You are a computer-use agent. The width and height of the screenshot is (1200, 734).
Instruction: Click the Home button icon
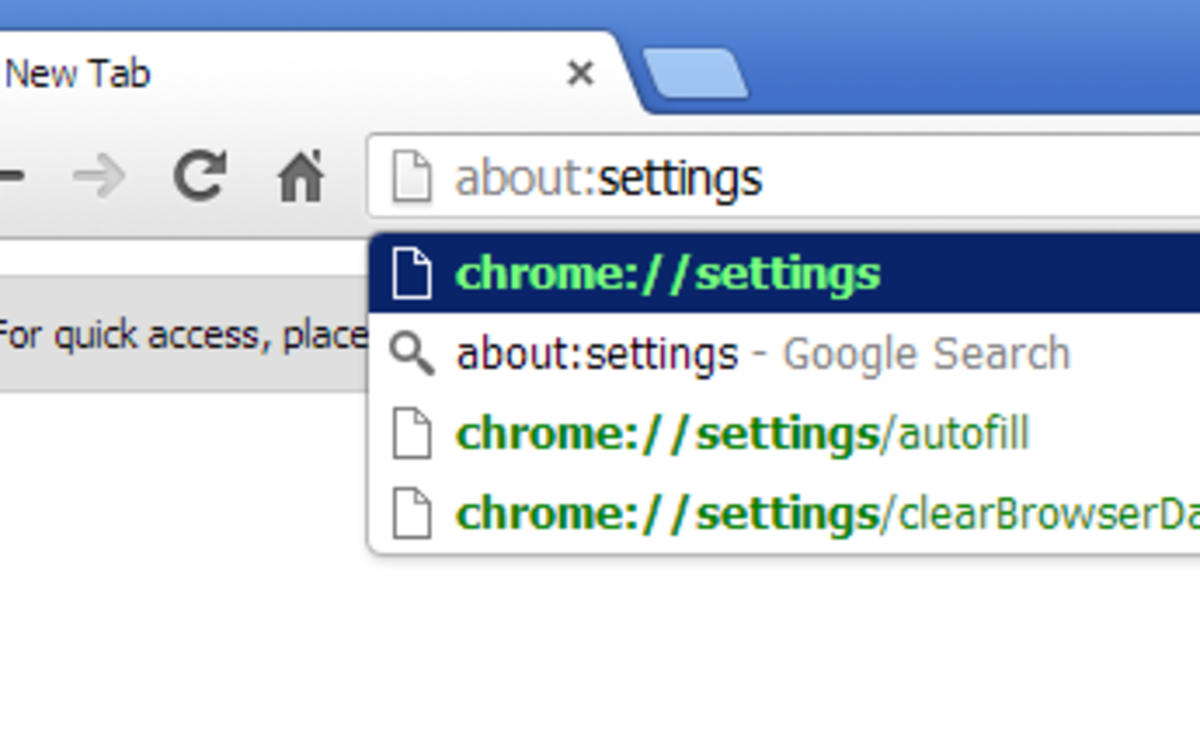pos(298,175)
